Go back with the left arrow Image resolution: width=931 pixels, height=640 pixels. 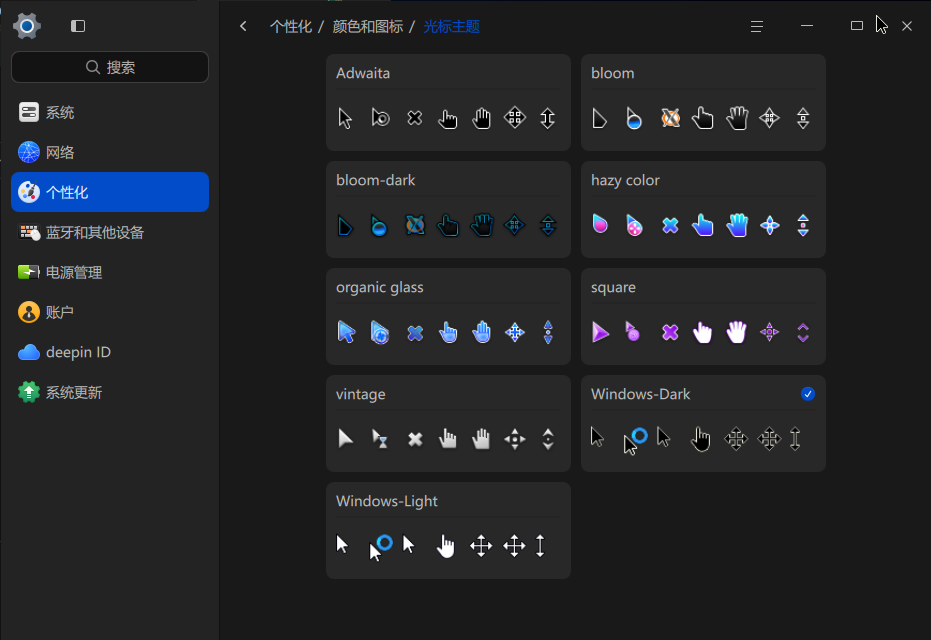[x=243, y=26]
